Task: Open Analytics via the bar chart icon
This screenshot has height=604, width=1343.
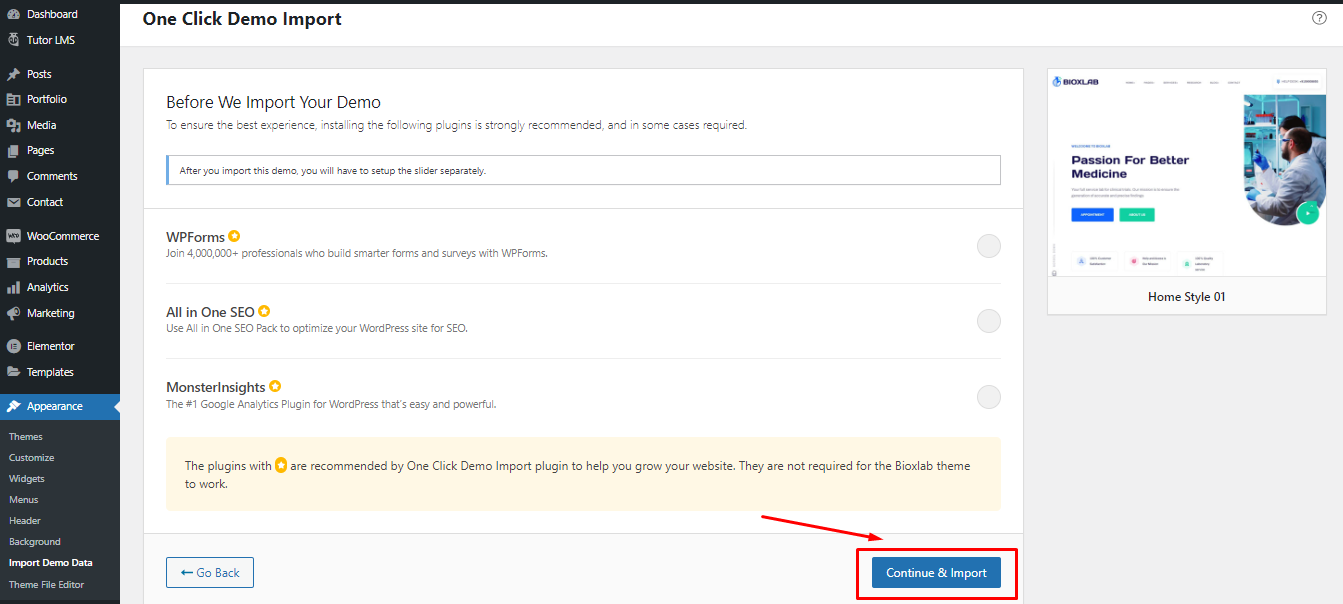Action: tap(13, 287)
